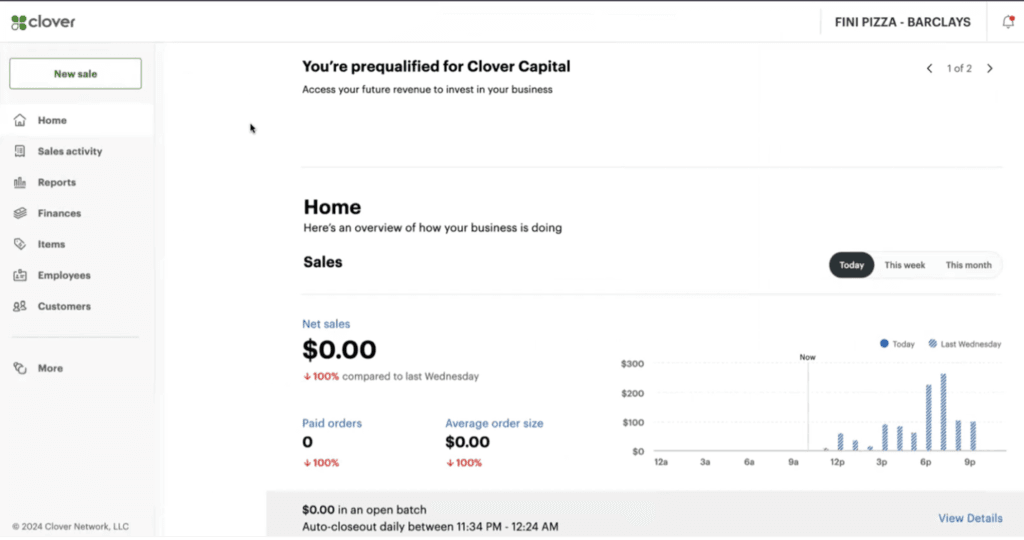1024x540 pixels.
Task: Click the Reports bar chart icon
Action: (x=19, y=183)
